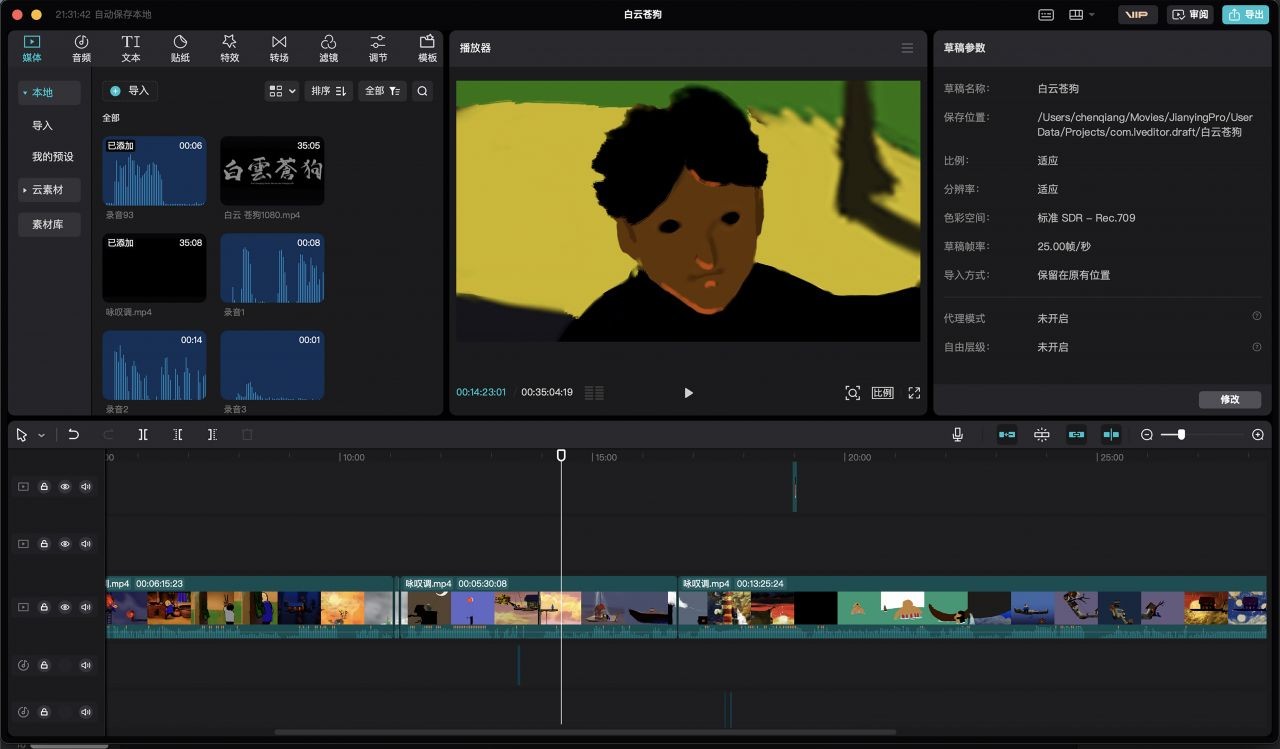1280x749 pixels.
Task: Switch to the 转场 transitions tab
Action: point(279,48)
